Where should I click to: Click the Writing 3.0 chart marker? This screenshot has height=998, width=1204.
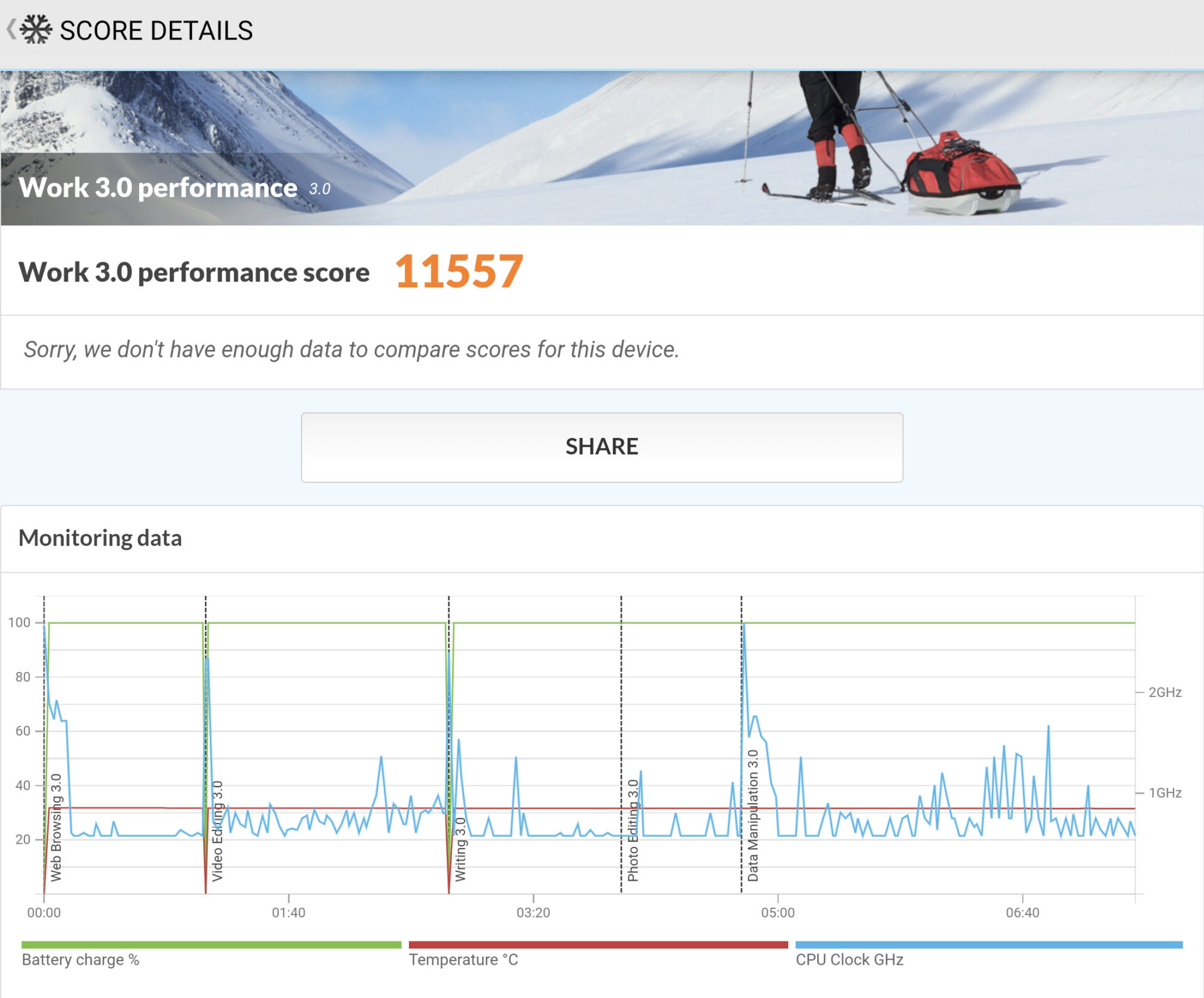(460, 849)
